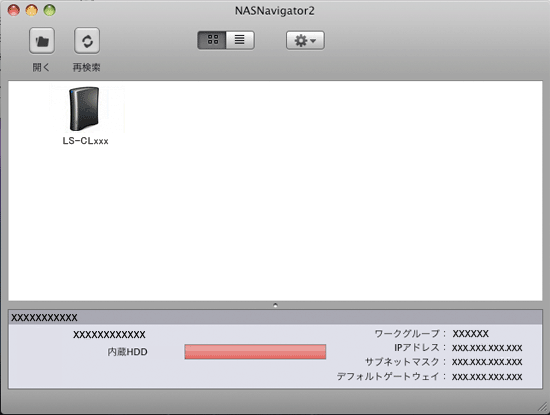This screenshot has height=415, width=550.
Task: Click the green zoom window button
Action: pyautogui.click(x=49, y=10)
